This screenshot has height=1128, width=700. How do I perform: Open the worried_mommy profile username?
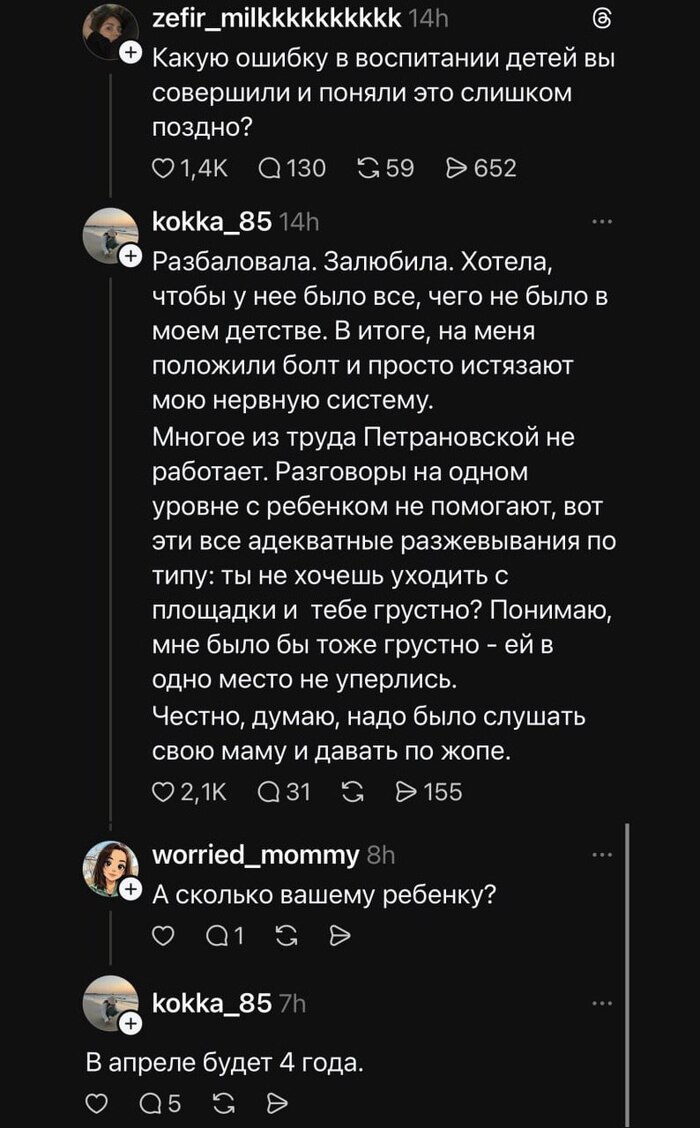coord(254,854)
